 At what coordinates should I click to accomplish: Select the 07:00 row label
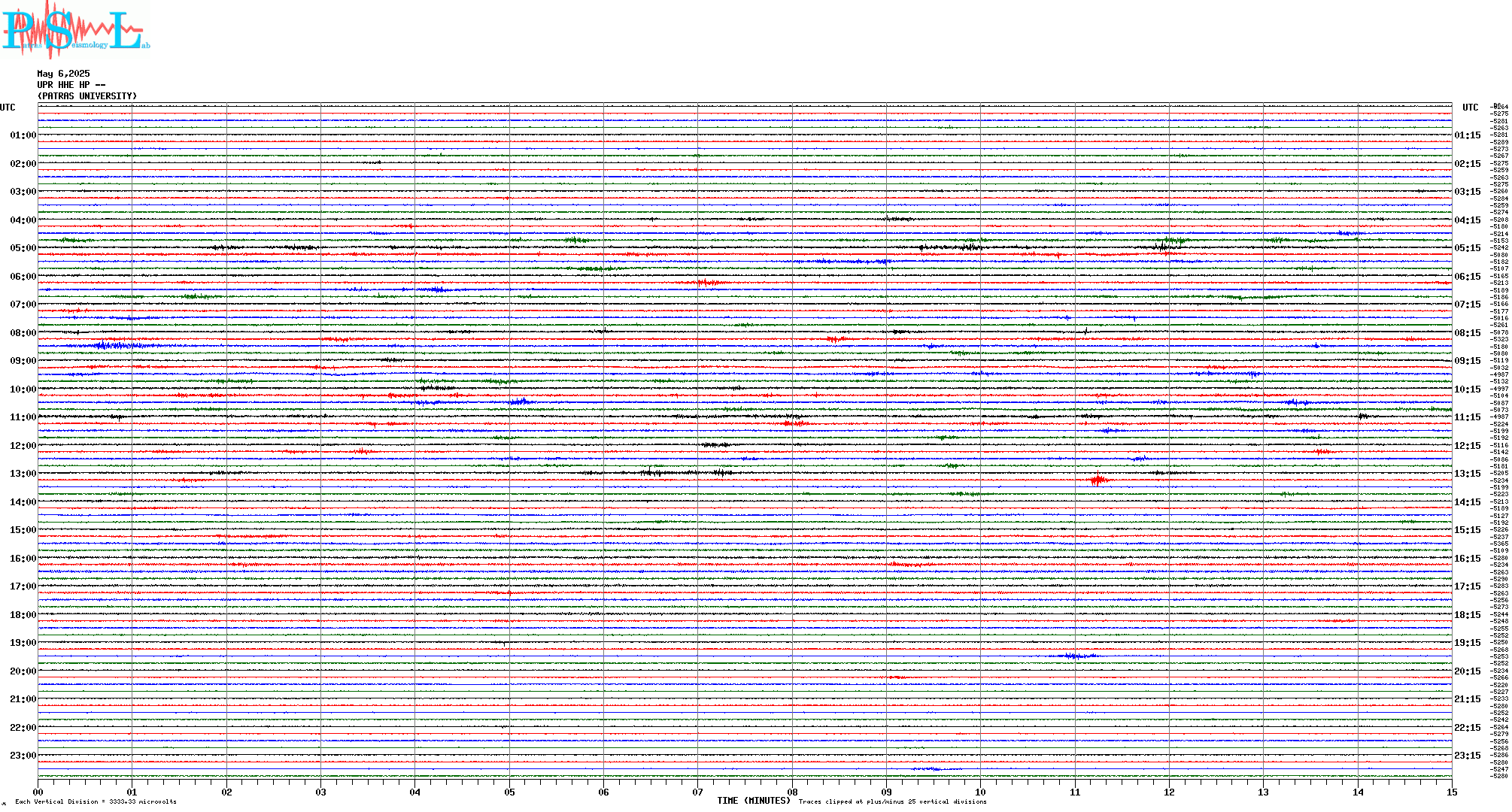coord(23,304)
